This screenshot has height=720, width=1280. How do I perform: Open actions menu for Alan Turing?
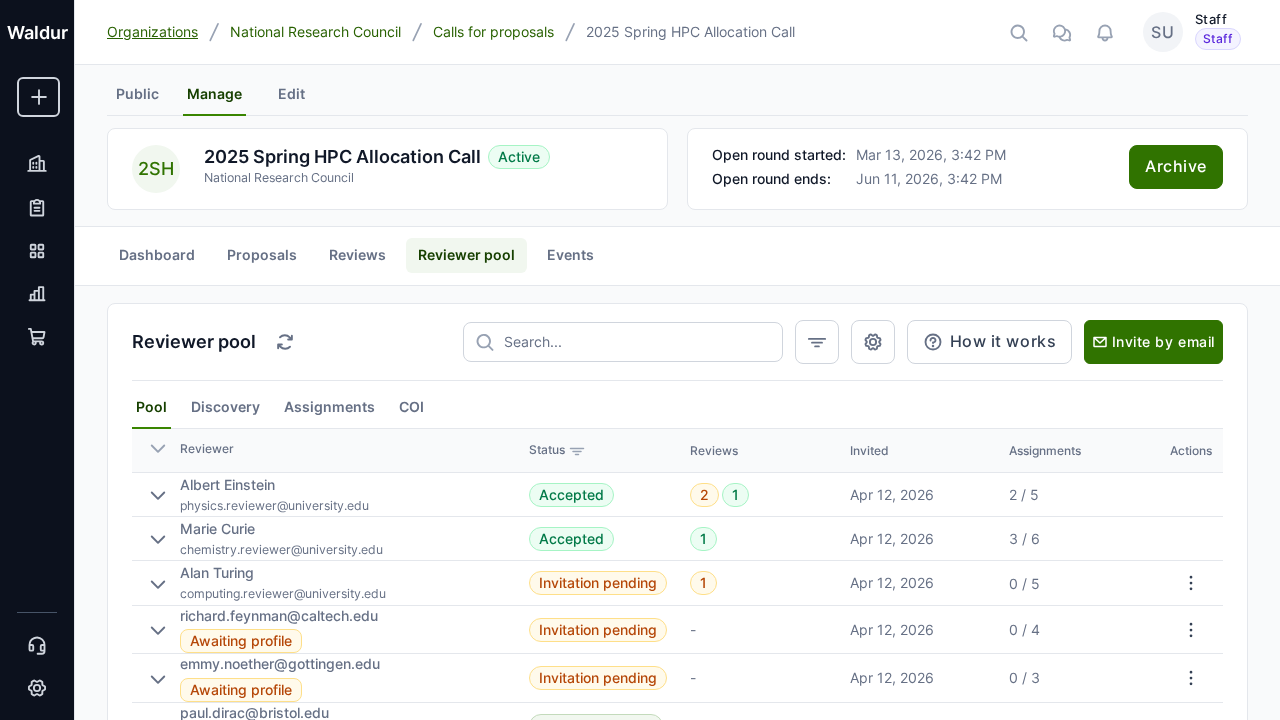tap(1190, 583)
